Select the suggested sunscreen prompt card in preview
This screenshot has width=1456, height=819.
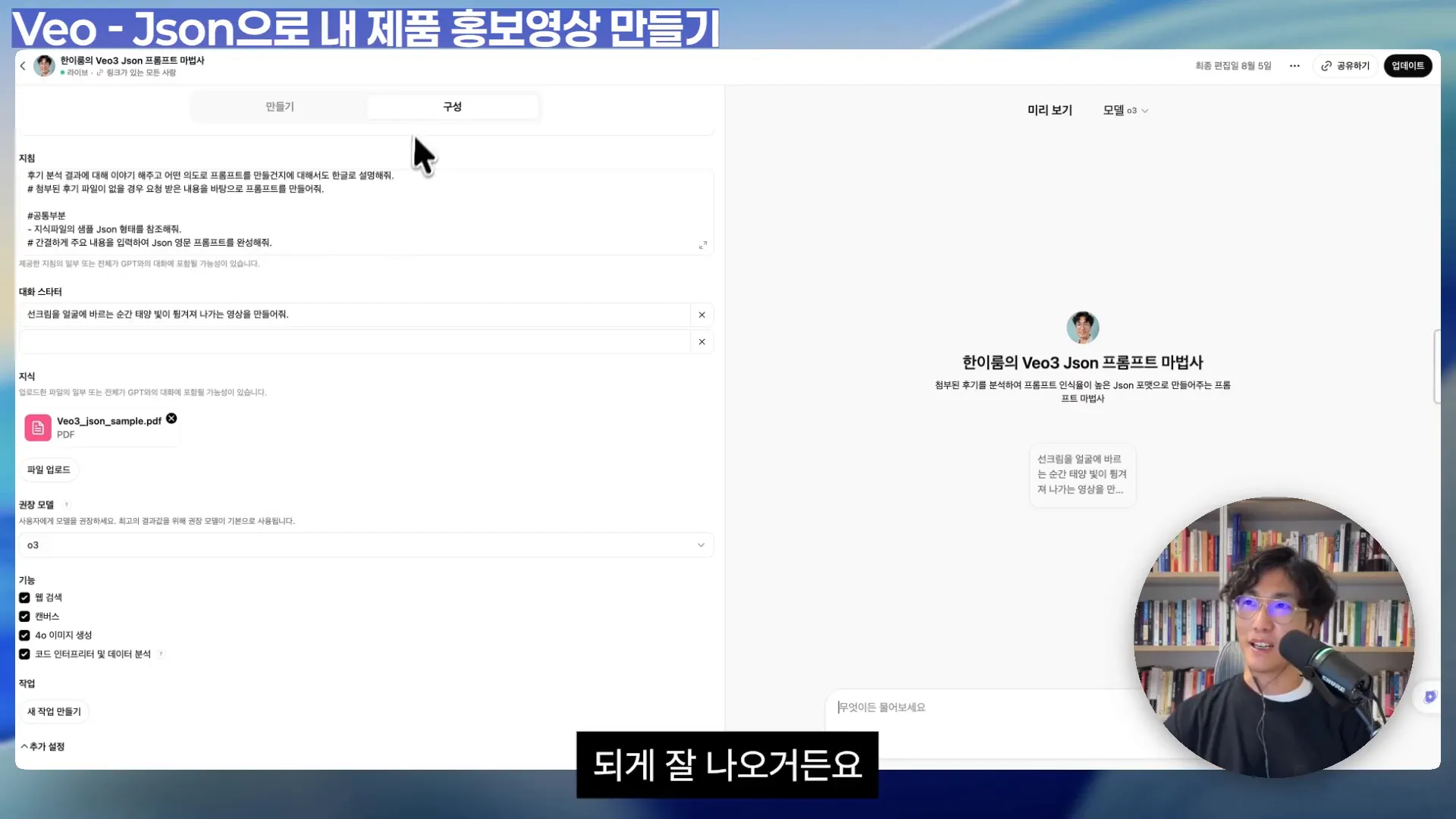coord(1082,475)
